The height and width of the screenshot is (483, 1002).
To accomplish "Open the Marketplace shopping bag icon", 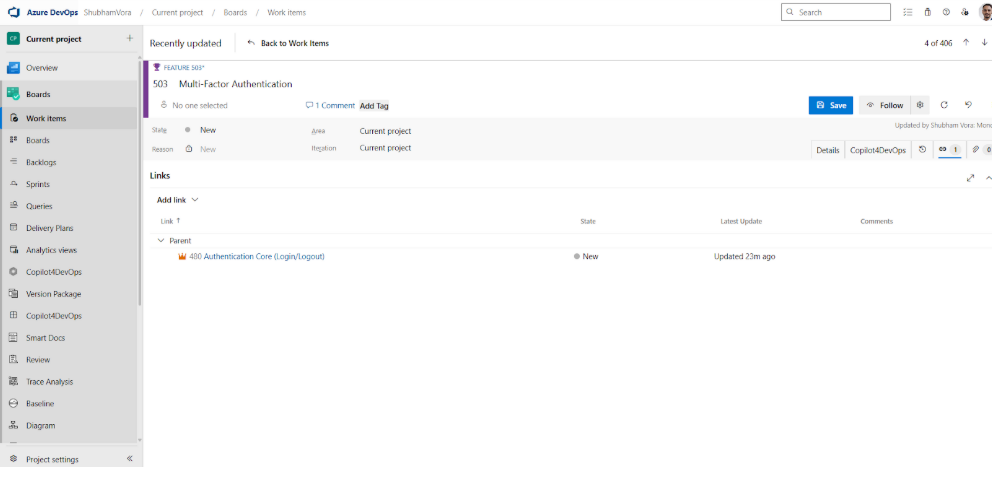I will click(x=927, y=12).
